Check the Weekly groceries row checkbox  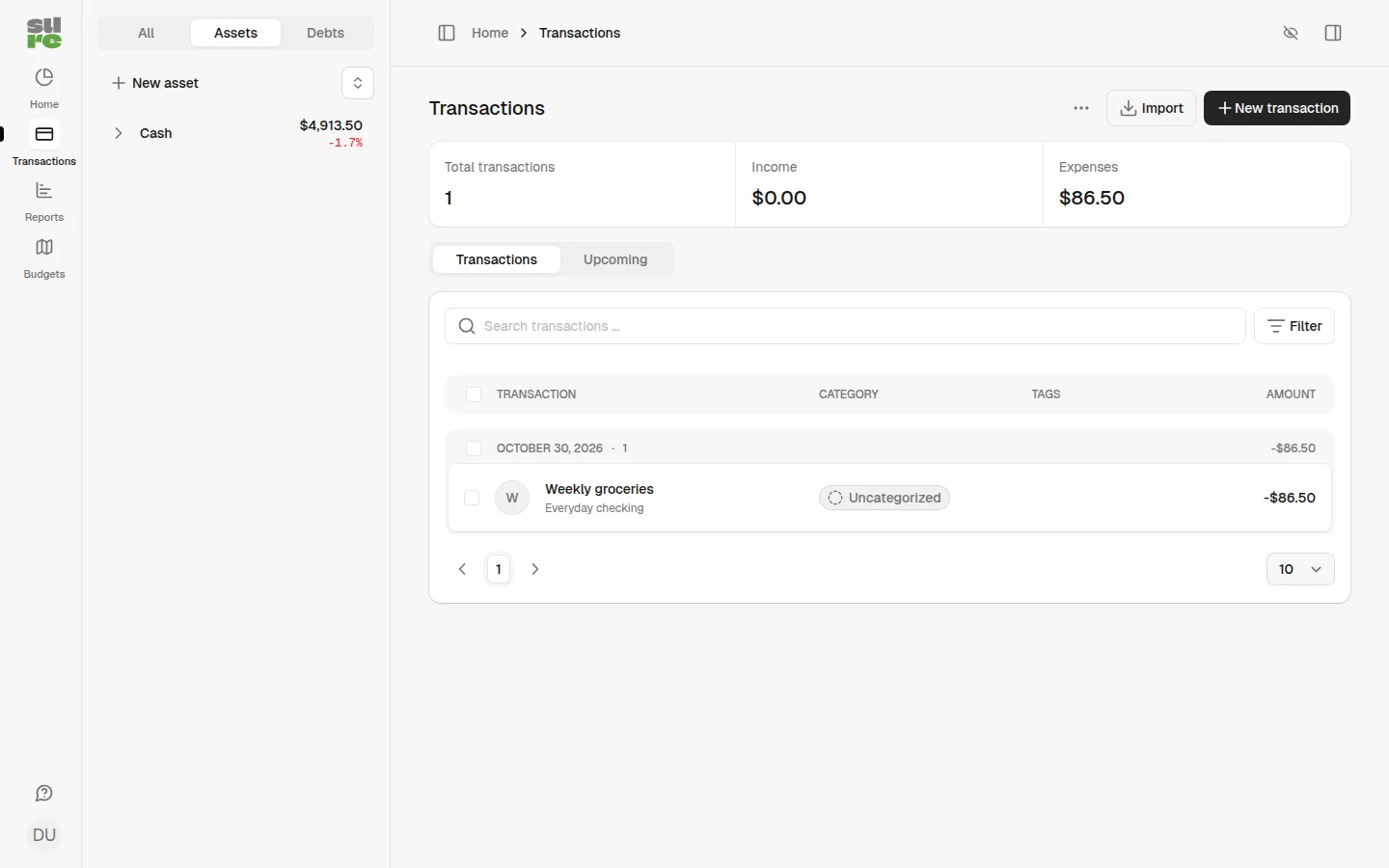point(472,498)
